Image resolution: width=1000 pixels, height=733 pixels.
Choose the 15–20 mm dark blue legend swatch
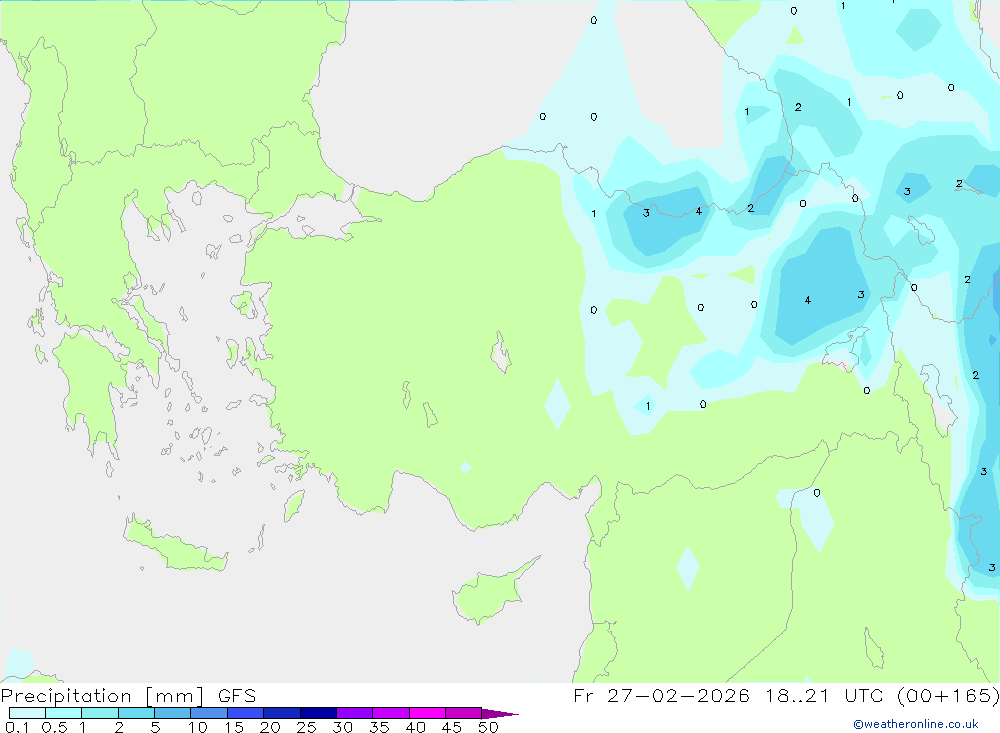coord(245,713)
